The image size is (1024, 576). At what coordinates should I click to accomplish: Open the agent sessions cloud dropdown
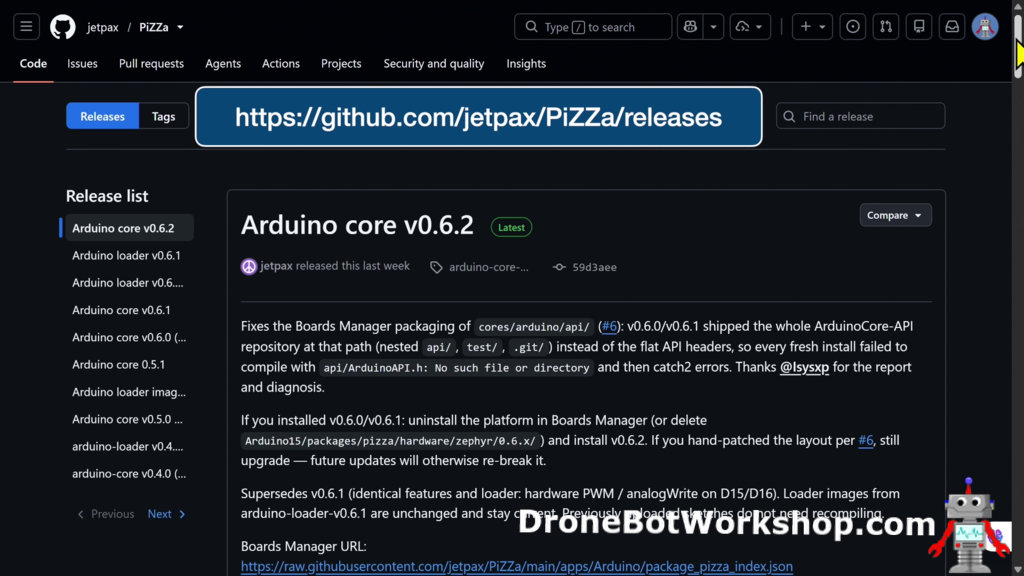point(750,27)
